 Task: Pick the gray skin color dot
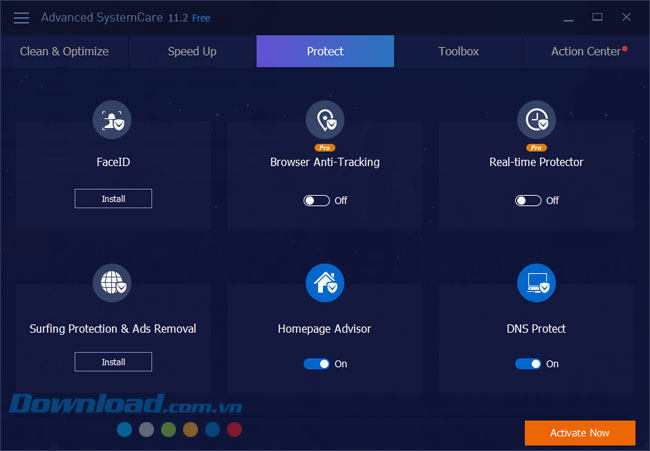pyautogui.click(x=146, y=429)
